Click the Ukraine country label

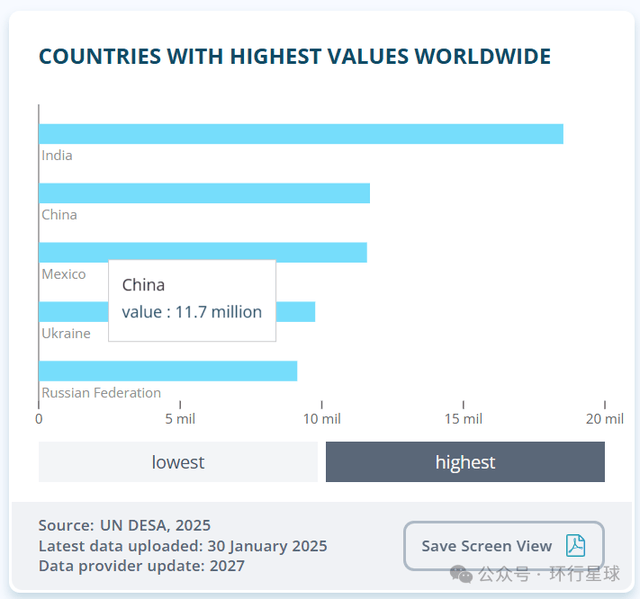tap(66, 333)
